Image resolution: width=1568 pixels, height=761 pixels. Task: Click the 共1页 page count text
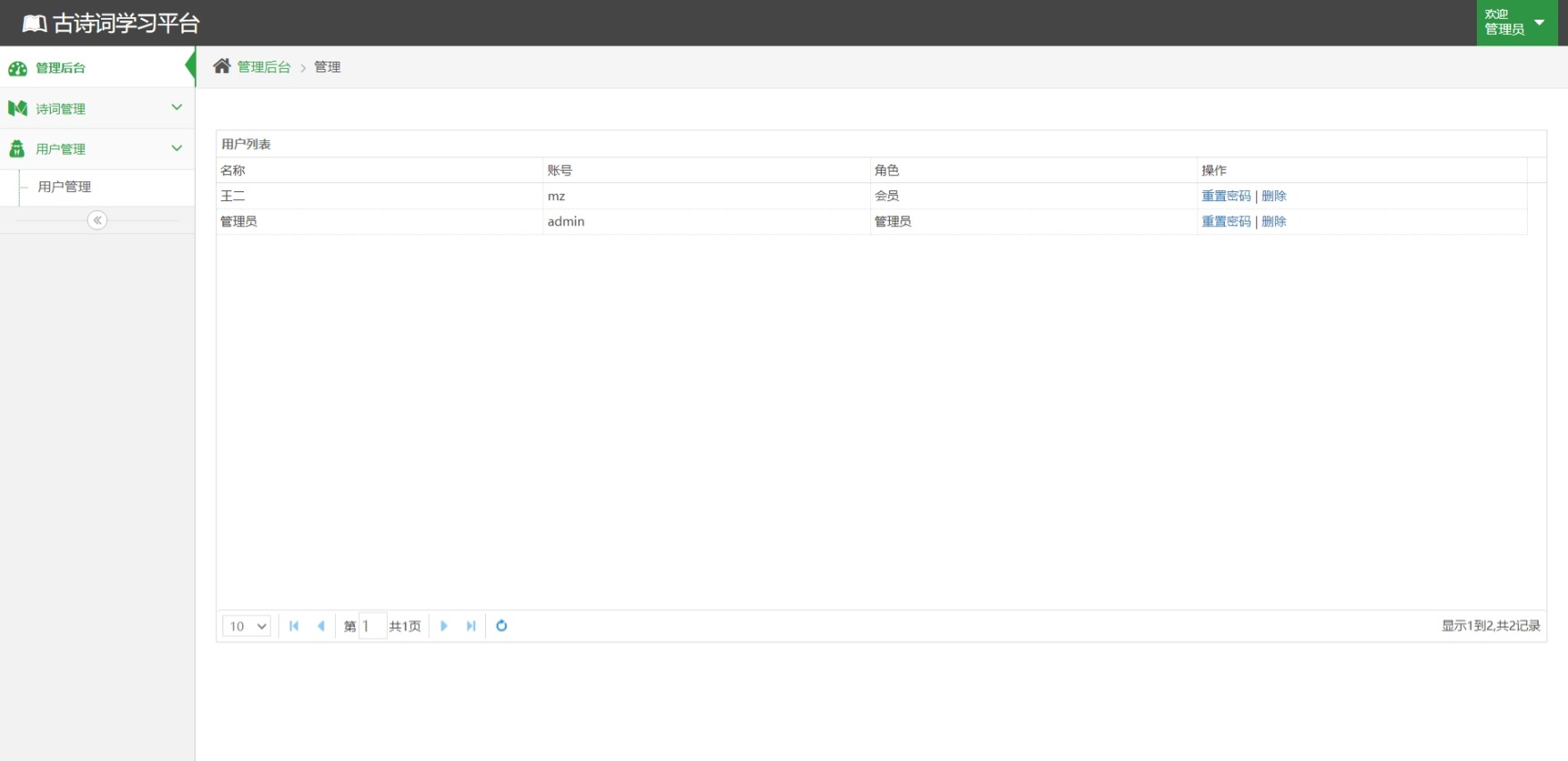click(405, 626)
